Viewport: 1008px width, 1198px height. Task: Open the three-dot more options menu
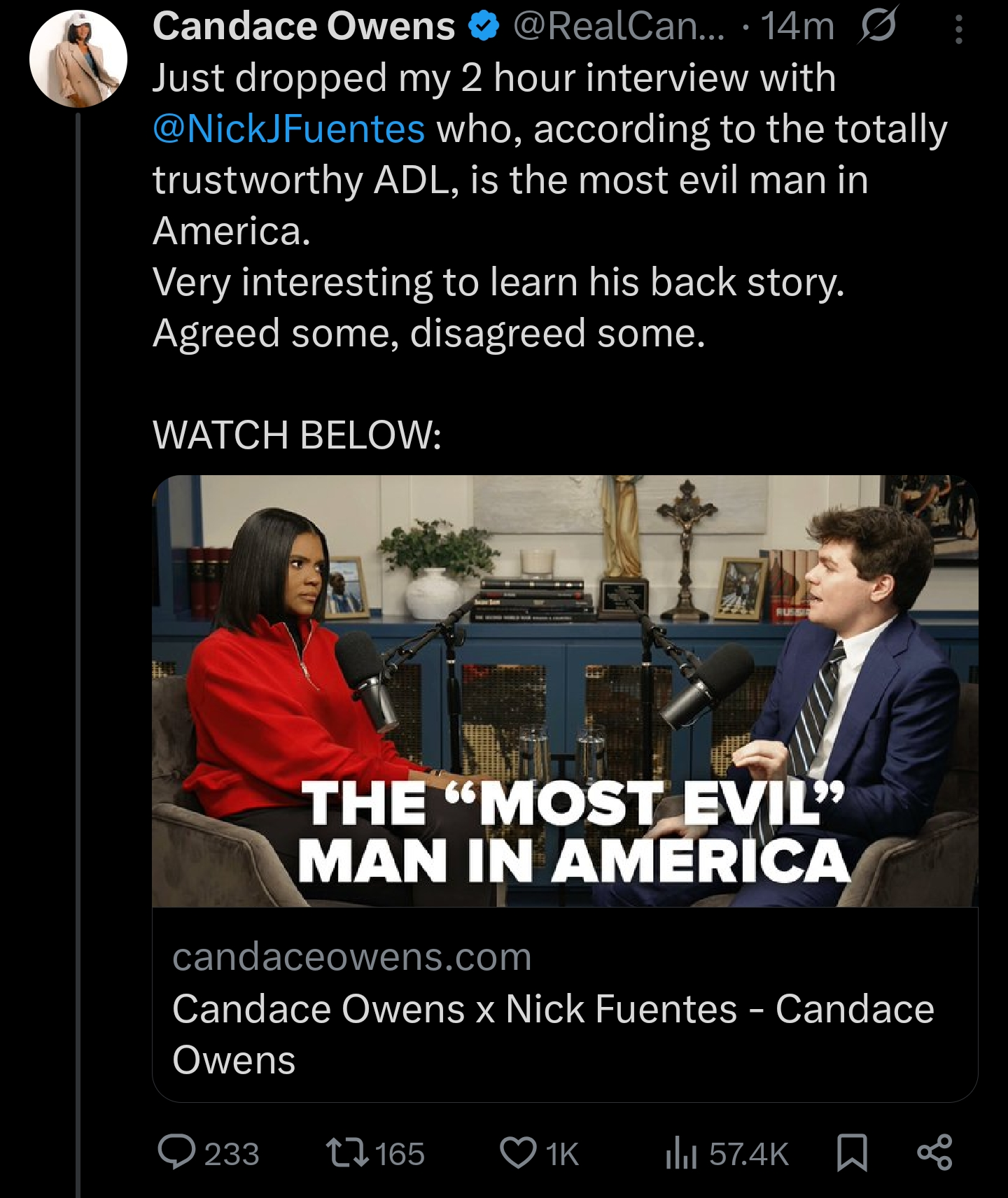click(x=959, y=29)
